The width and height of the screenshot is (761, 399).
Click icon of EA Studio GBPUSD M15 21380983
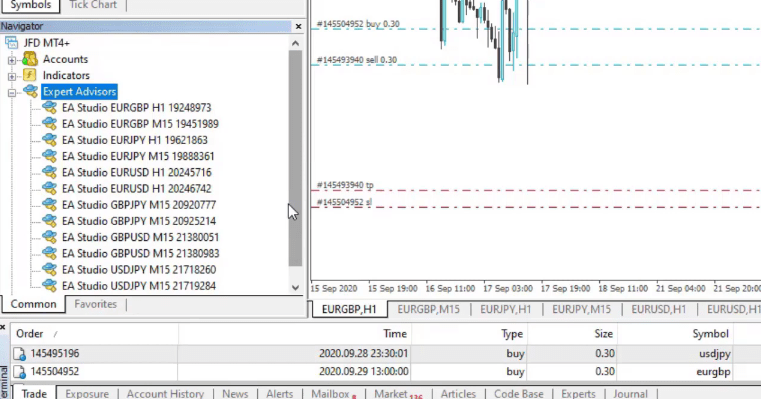(49, 253)
